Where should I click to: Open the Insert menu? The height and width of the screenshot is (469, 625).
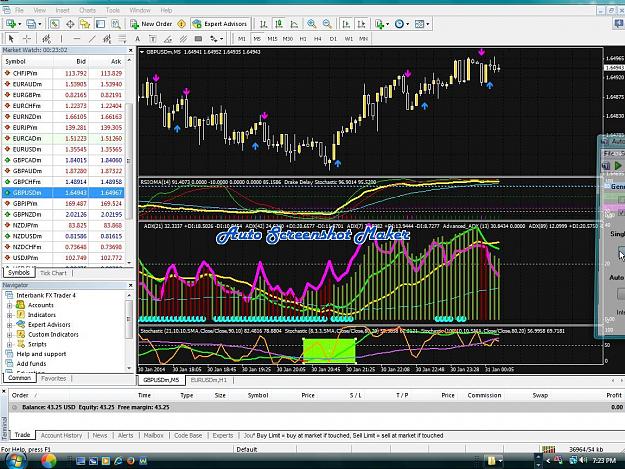(62, 10)
